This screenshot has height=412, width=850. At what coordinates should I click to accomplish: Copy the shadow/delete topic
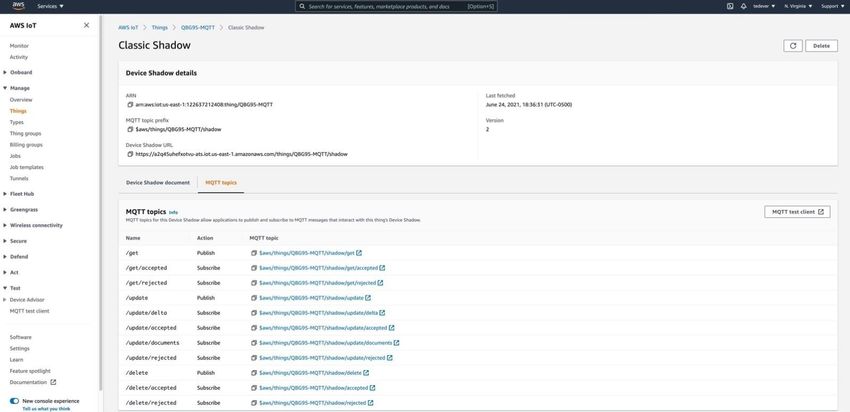click(x=254, y=373)
